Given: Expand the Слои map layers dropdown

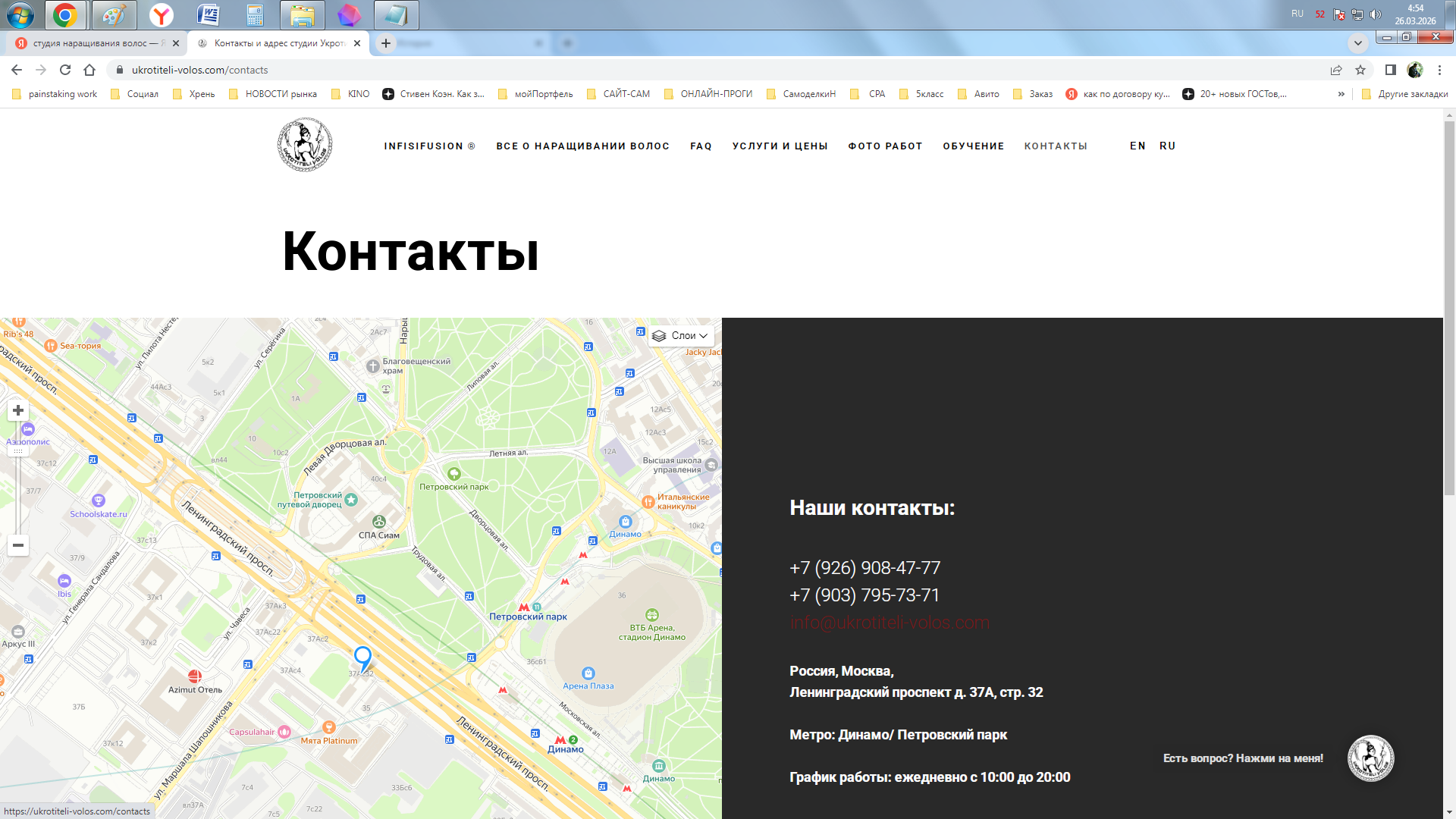Looking at the screenshot, I should click(x=681, y=336).
